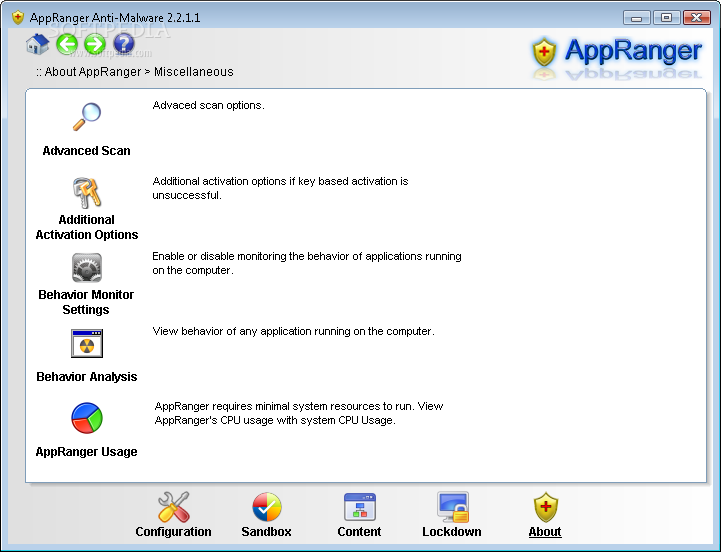Switch to the Sandbox tab label
The height and width of the screenshot is (552, 721).
click(266, 532)
